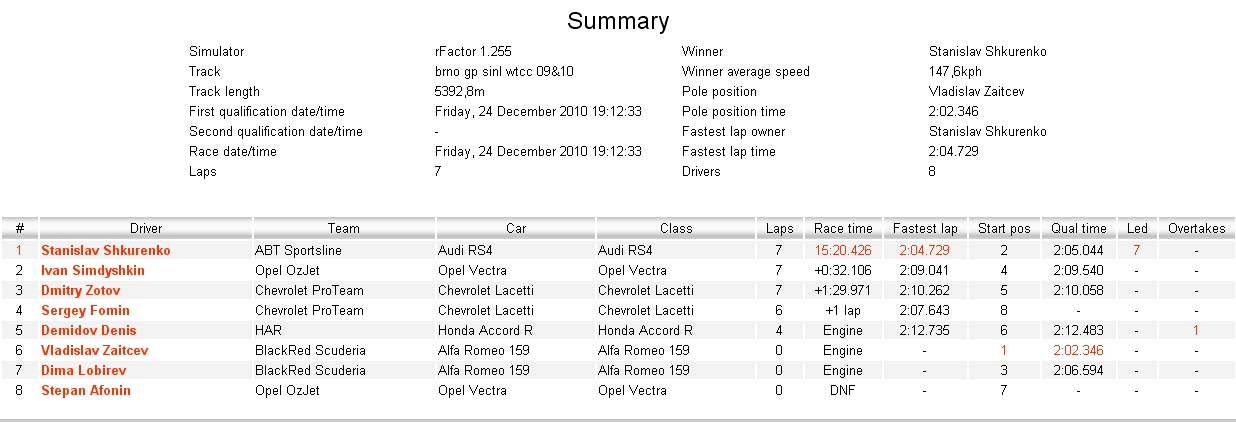Select winner race time 15:20.426 cell
Viewport: 1236px width, 422px height.
(843, 250)
